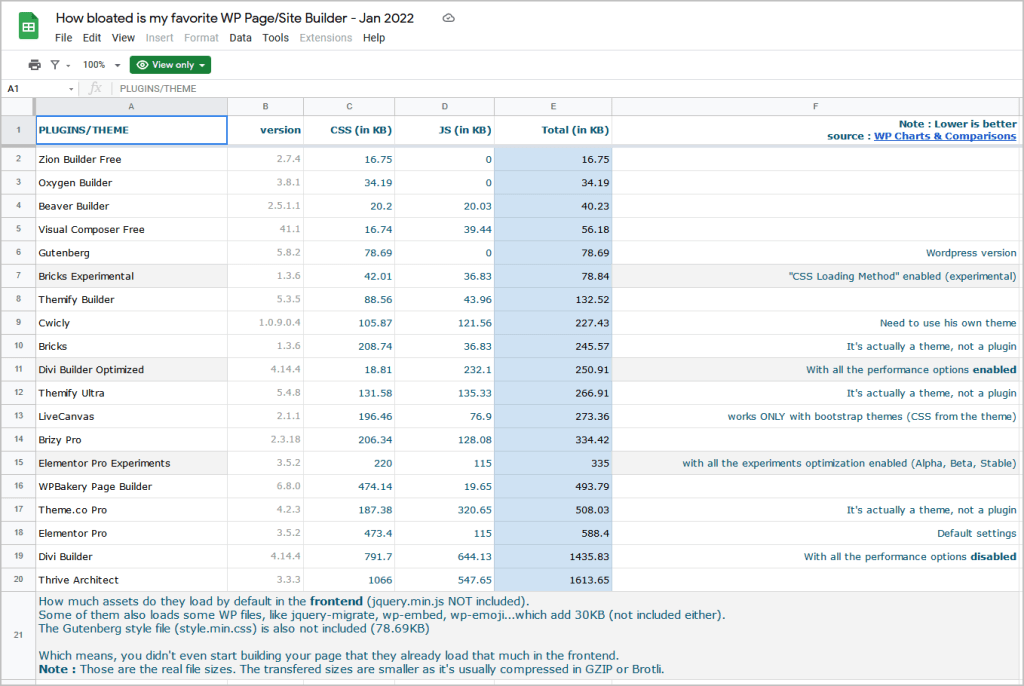The image size is (1024, 686).
Task: Expand the A1 name box dropdown
Action: point(71,89)
